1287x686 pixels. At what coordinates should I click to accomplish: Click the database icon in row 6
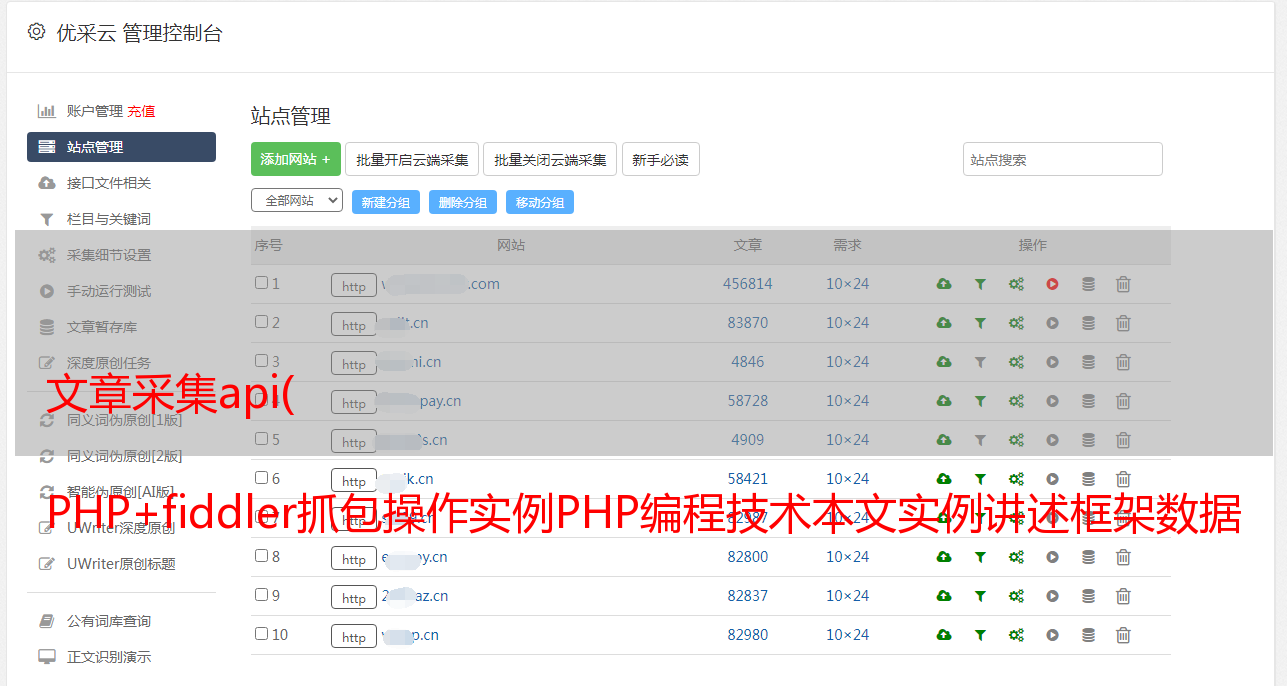point(1088,479)
